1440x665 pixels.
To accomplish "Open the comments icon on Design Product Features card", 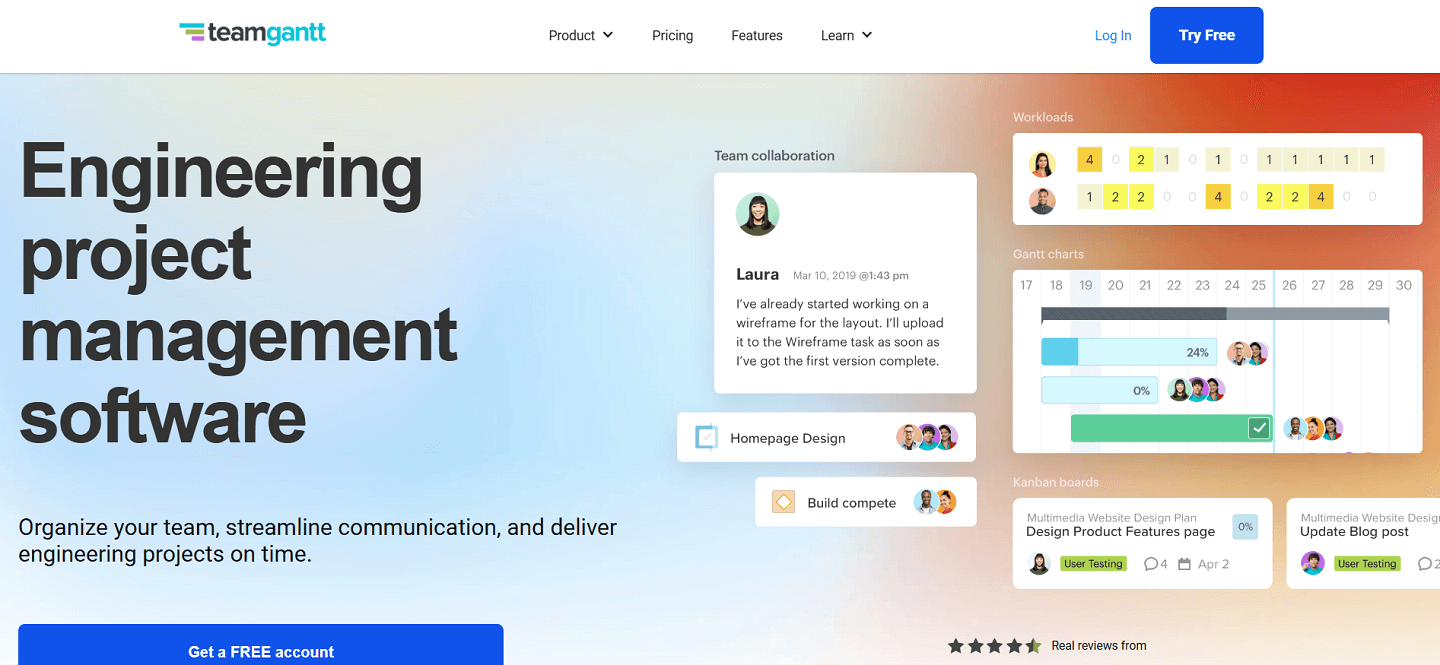I will pos(1150,563).
